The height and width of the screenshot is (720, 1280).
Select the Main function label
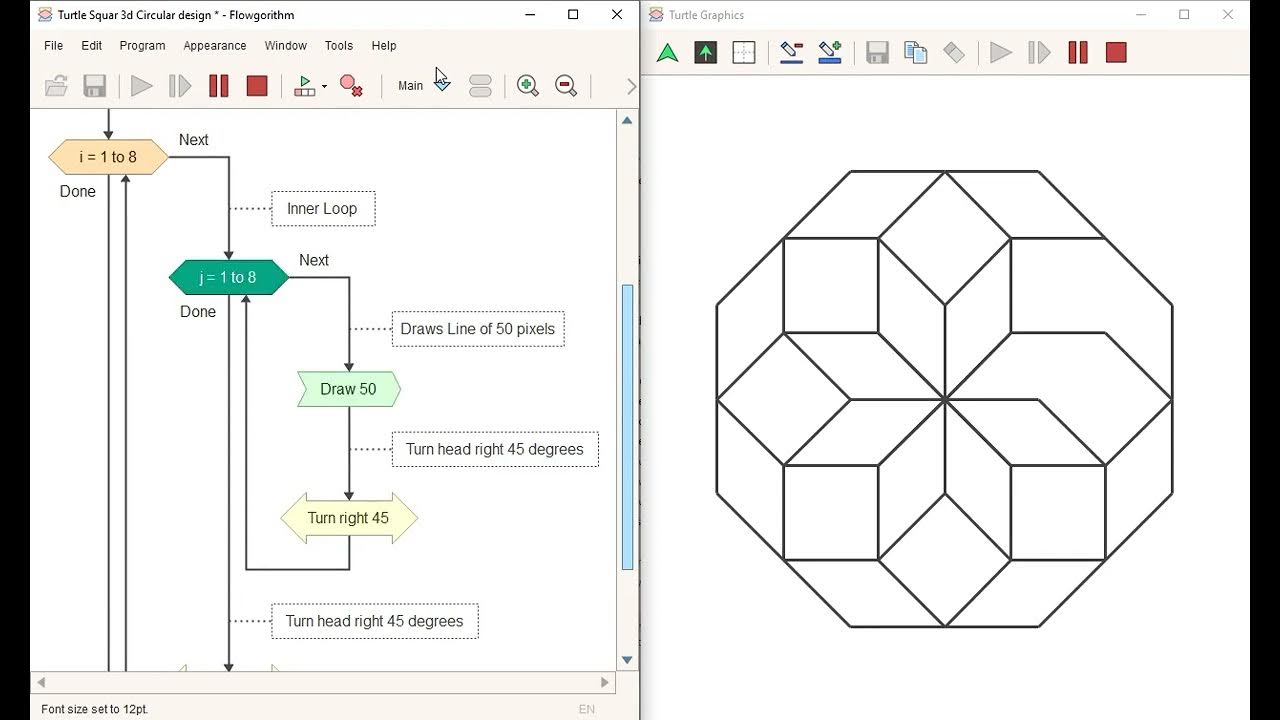410,86
